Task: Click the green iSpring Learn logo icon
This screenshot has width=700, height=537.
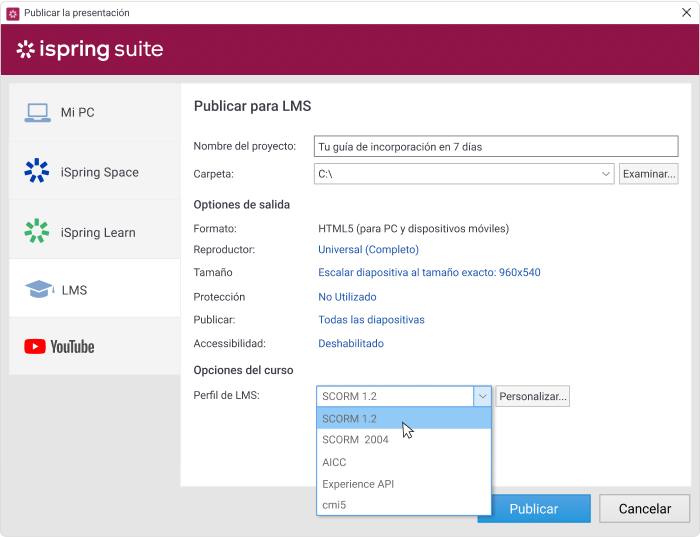Action: tap(37, 231)
